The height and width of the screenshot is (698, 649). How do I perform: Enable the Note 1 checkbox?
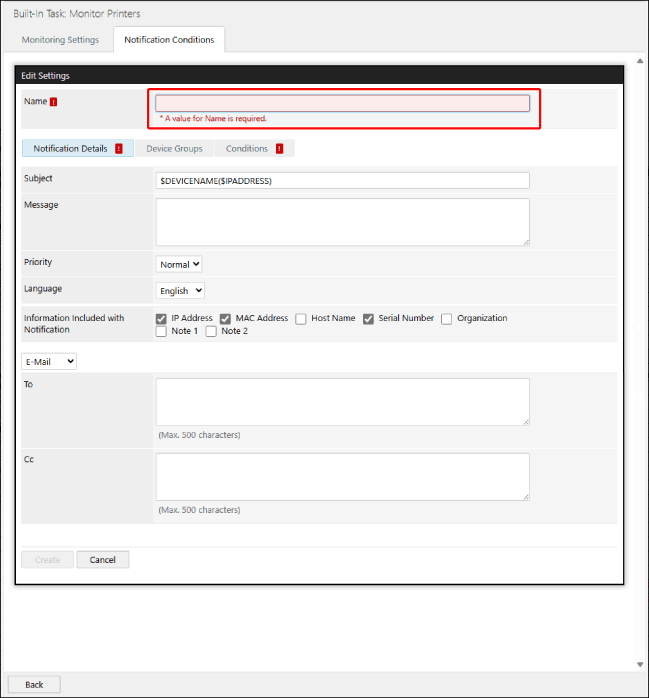[162, 332]
